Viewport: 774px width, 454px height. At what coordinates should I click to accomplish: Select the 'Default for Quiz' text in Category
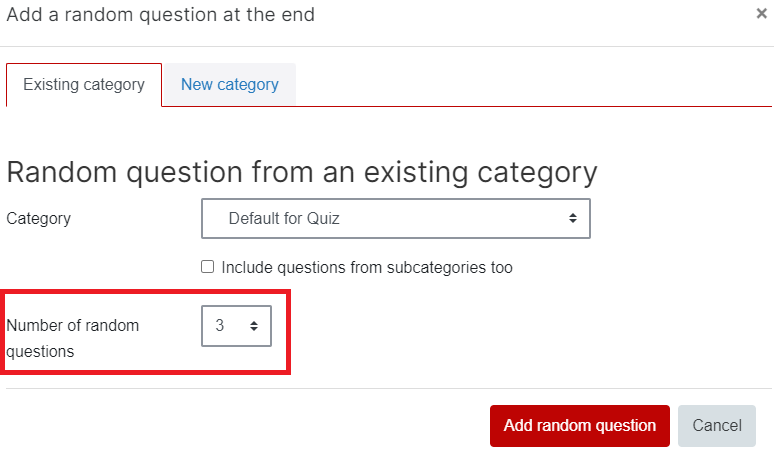click(284, 218)
